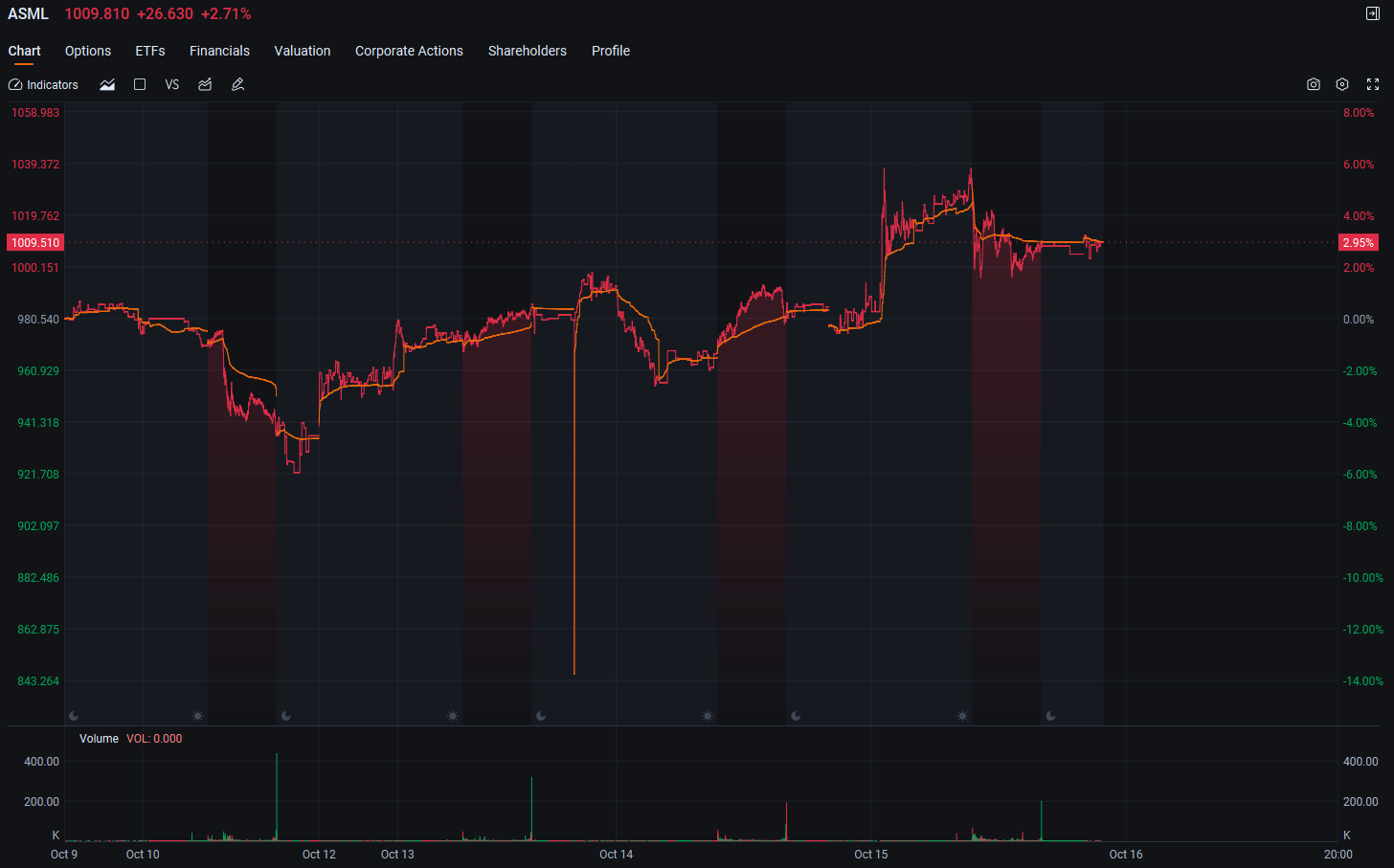Select the square box toolbar icon
The height and width of the screenshot is (868, 1394).
[140, 84]
